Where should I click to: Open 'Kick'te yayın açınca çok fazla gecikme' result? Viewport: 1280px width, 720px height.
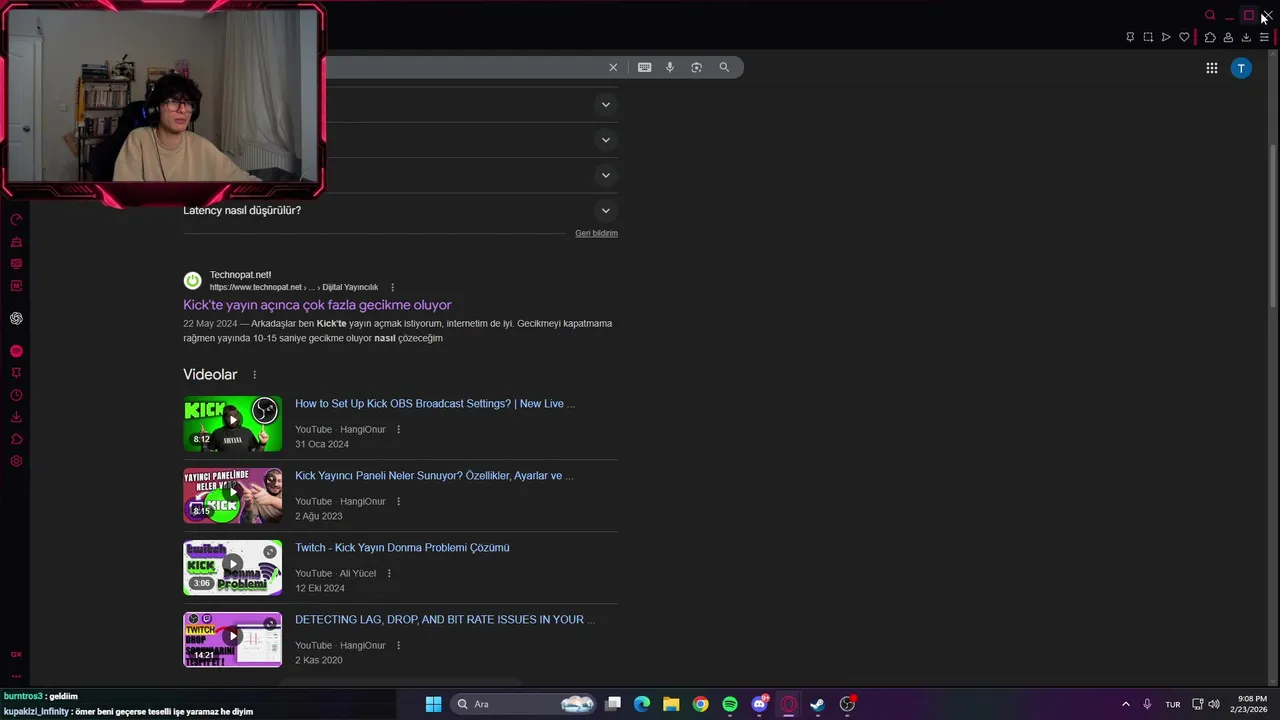[317, 305]
